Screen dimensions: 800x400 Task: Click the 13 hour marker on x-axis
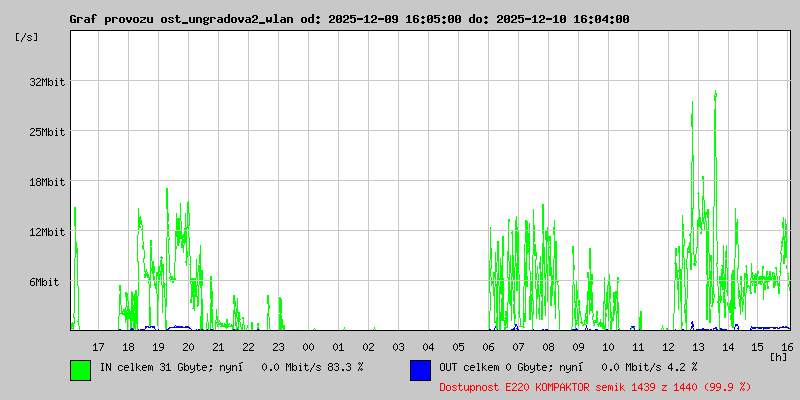coord(698,347)
